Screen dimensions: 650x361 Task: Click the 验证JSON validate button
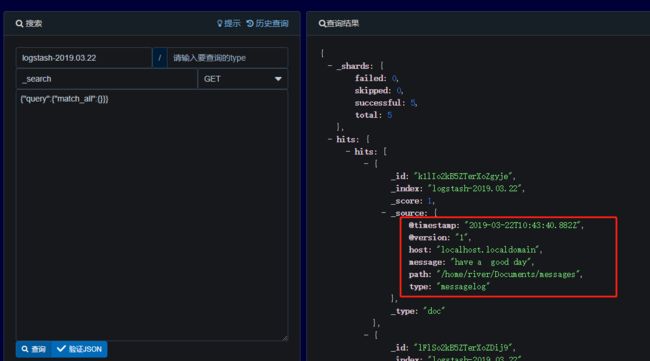[x=79, y=349]
